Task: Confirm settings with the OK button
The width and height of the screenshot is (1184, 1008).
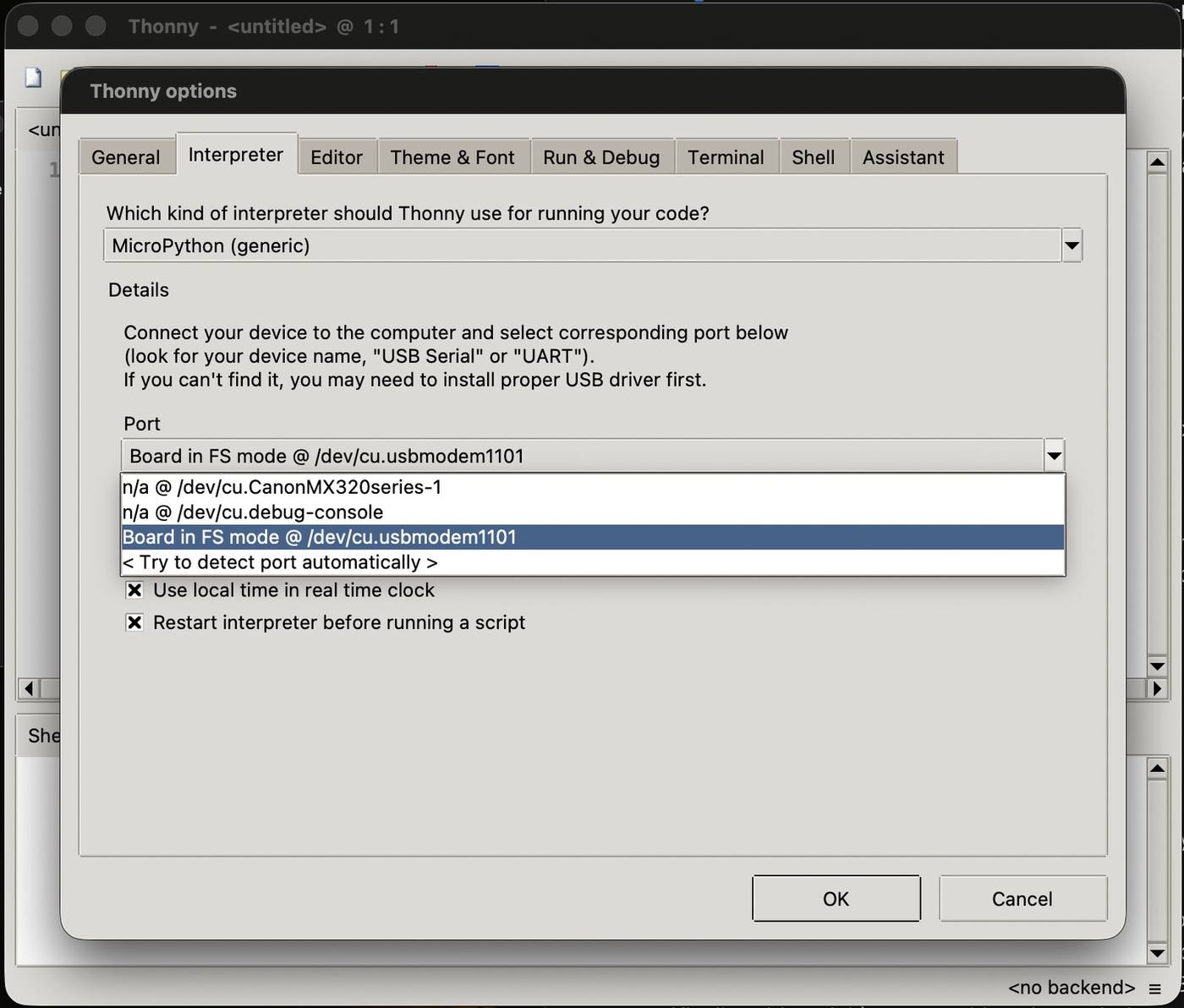Action: point(836,899)
